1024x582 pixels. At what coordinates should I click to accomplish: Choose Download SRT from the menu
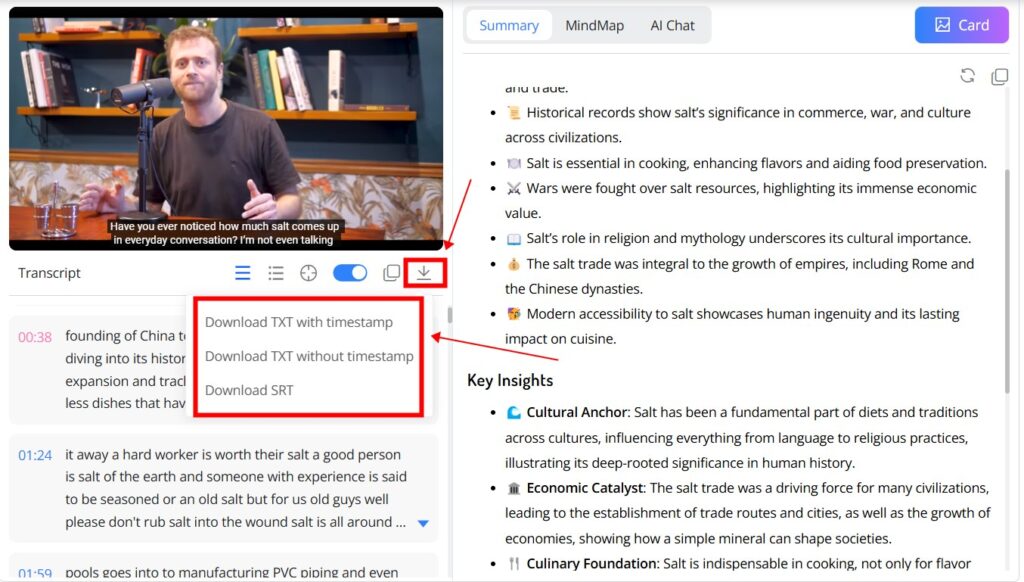[249, 390]
